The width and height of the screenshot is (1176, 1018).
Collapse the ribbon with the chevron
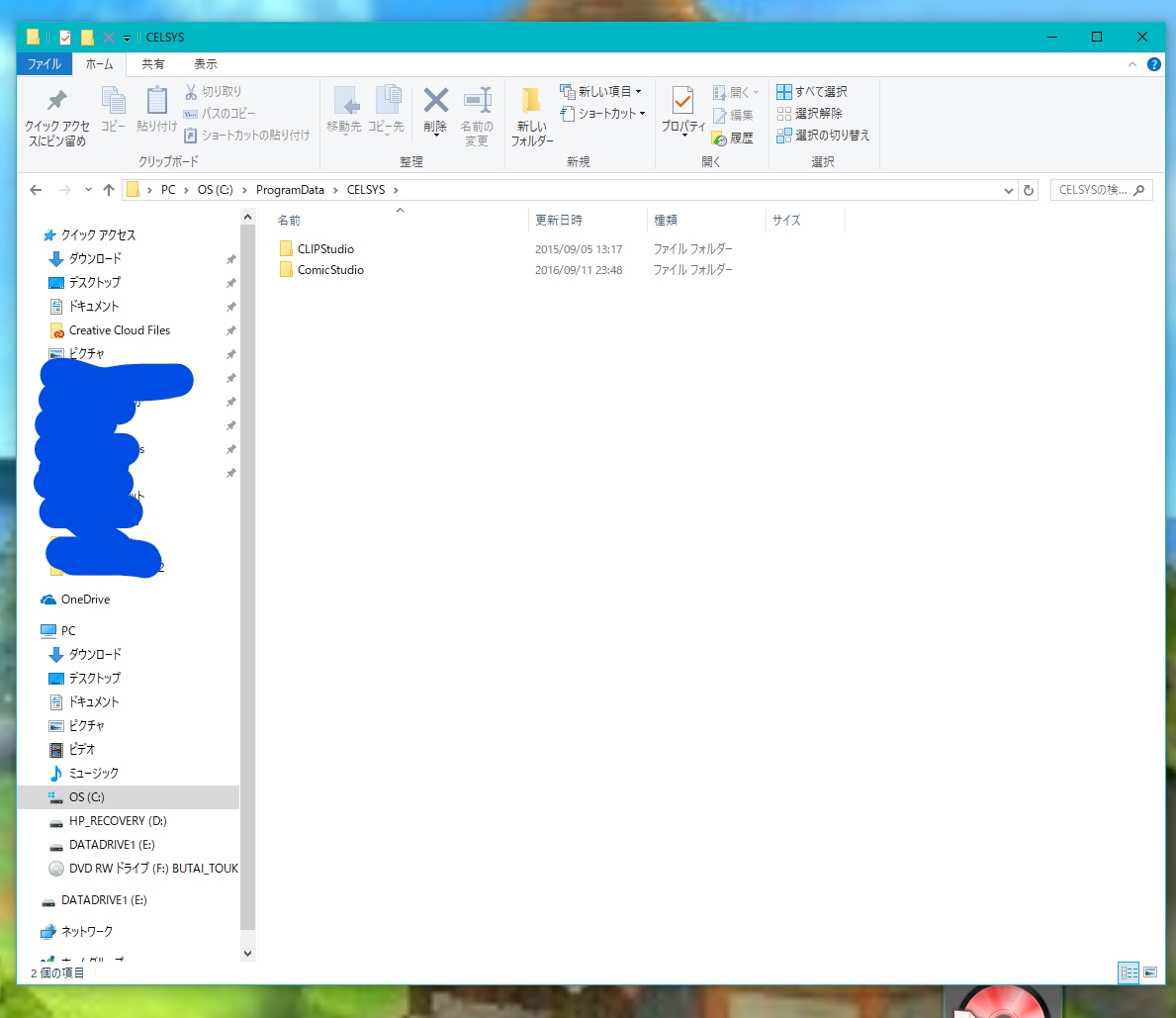[x=1132, y=64]
